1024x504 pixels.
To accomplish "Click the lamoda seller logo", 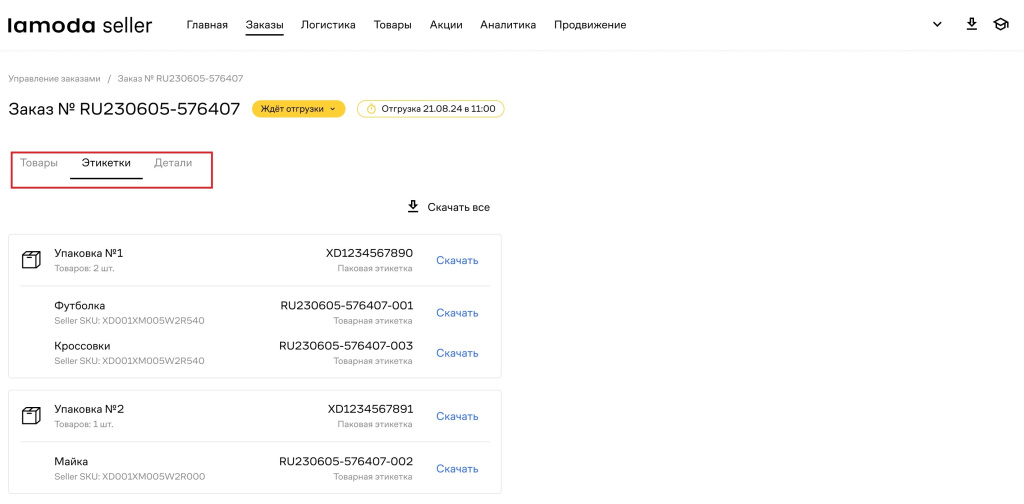I will tap(80, 25).
